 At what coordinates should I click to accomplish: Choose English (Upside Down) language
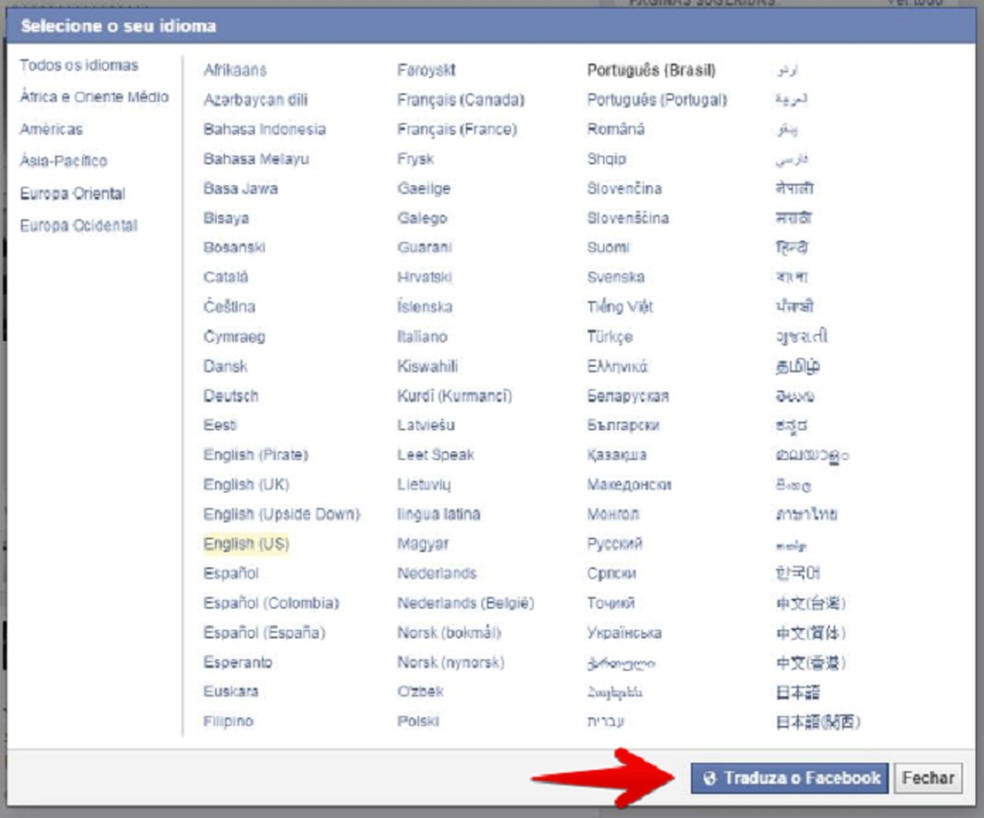[282, 514]
